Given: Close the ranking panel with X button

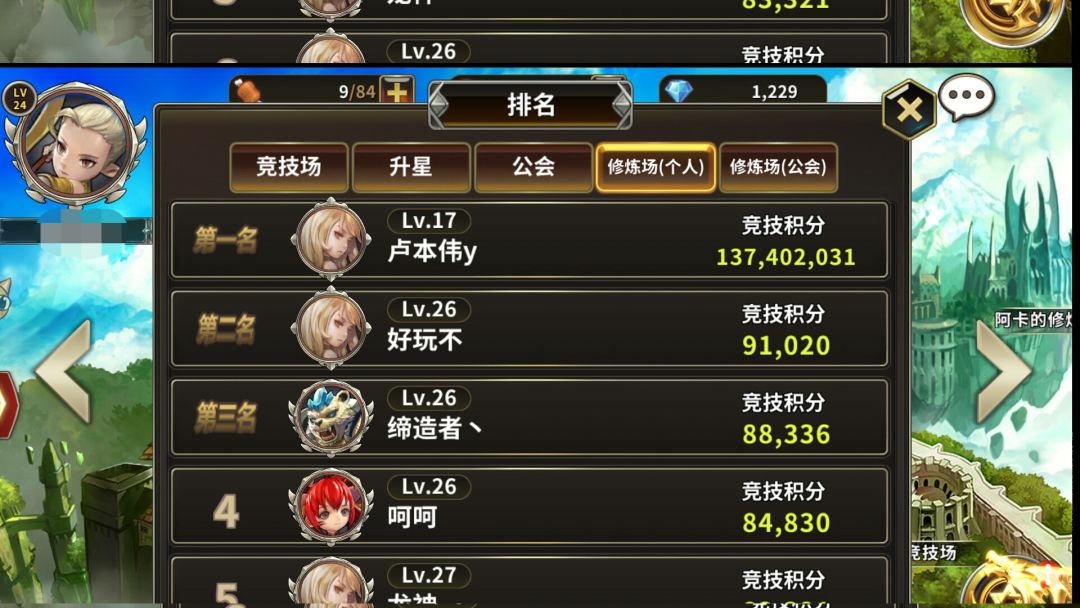Looking at the screenshot, I should 909,109.
